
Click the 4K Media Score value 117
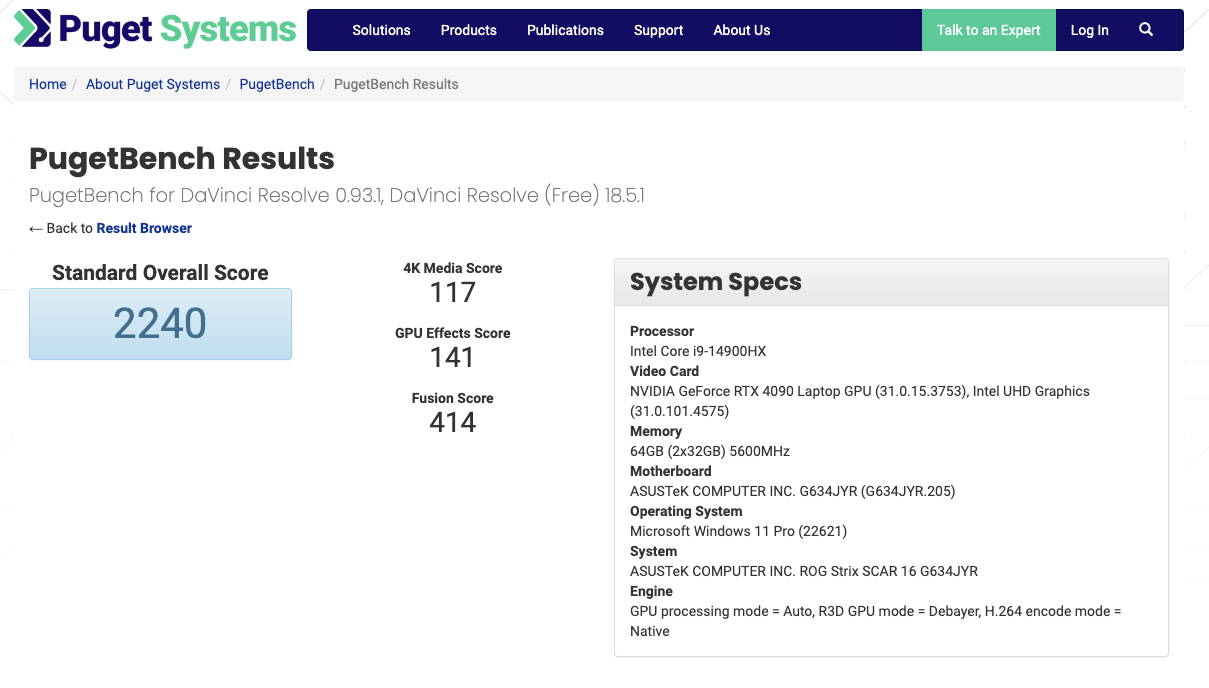pyautogui.click(x=452, y=293)
